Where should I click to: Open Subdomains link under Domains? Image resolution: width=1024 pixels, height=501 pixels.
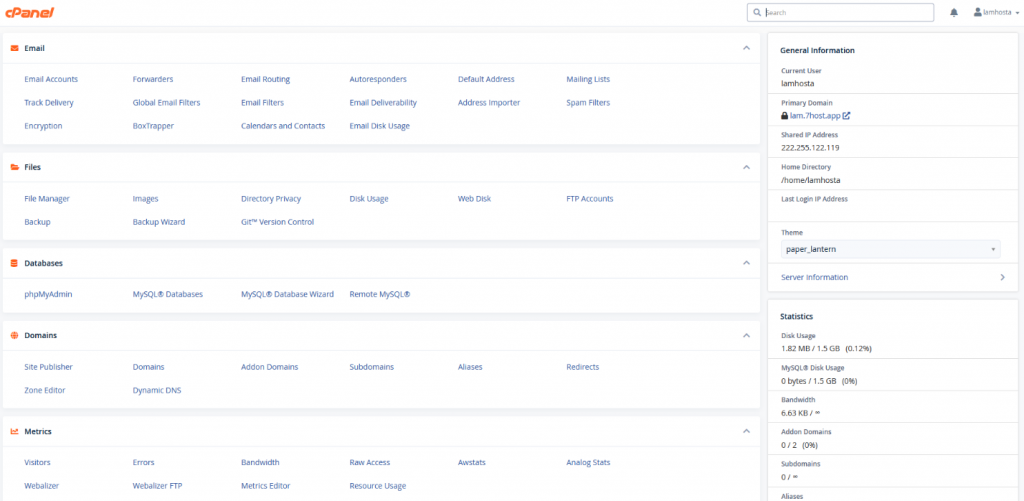tap(372, 367)
